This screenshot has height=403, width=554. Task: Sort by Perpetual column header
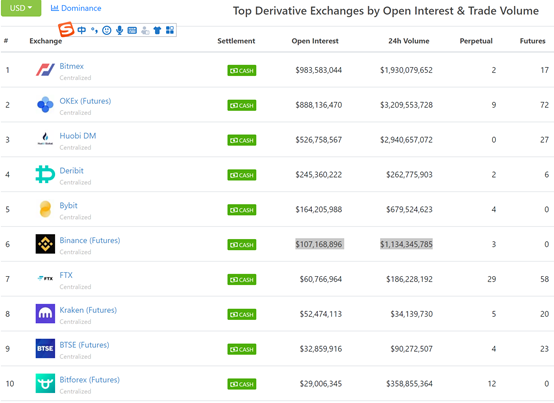[476, 41]
